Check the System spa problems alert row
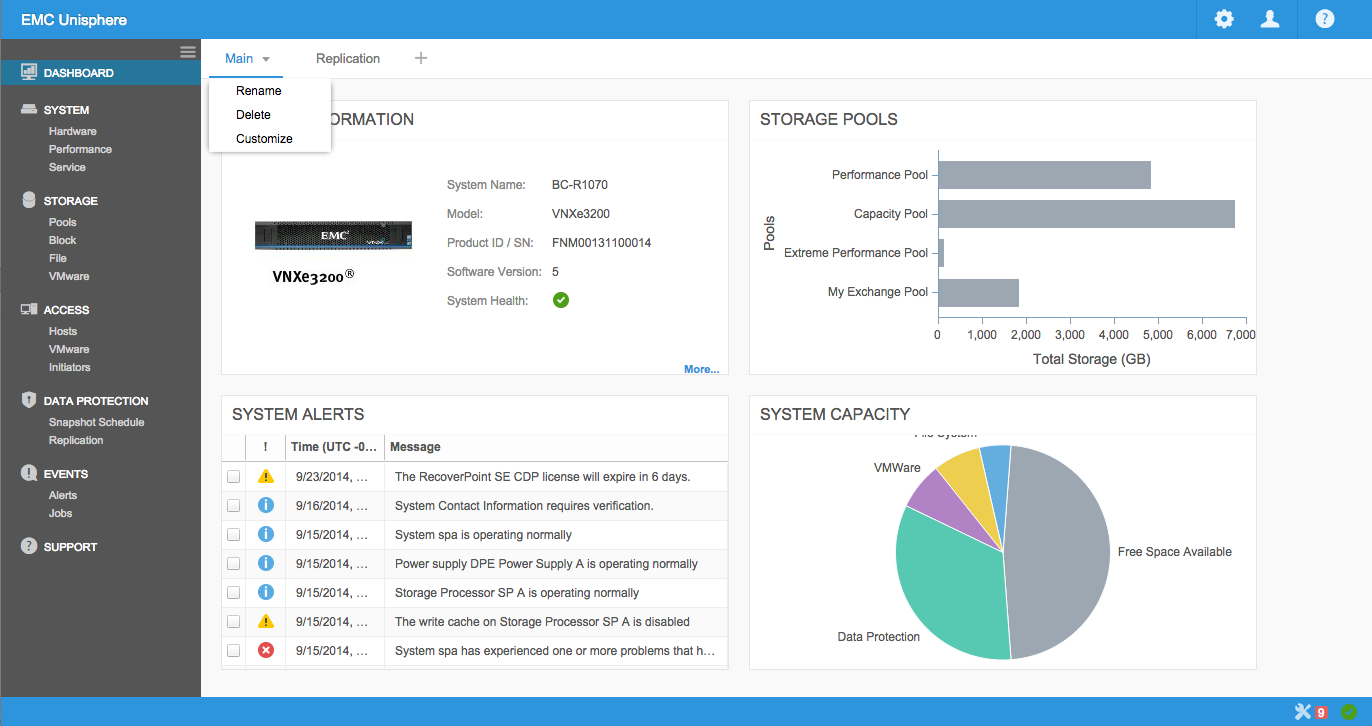 click(x=233, y=650)
